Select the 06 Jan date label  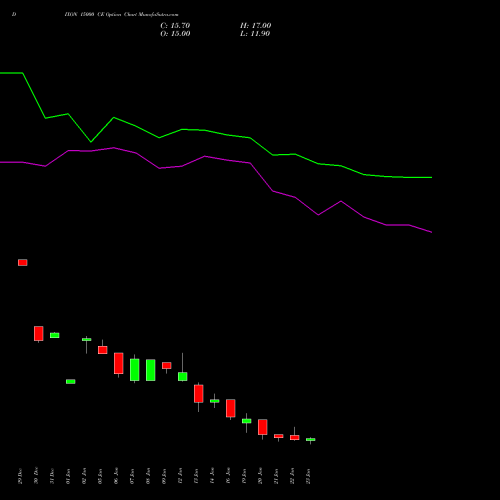[x=116, y=476]
